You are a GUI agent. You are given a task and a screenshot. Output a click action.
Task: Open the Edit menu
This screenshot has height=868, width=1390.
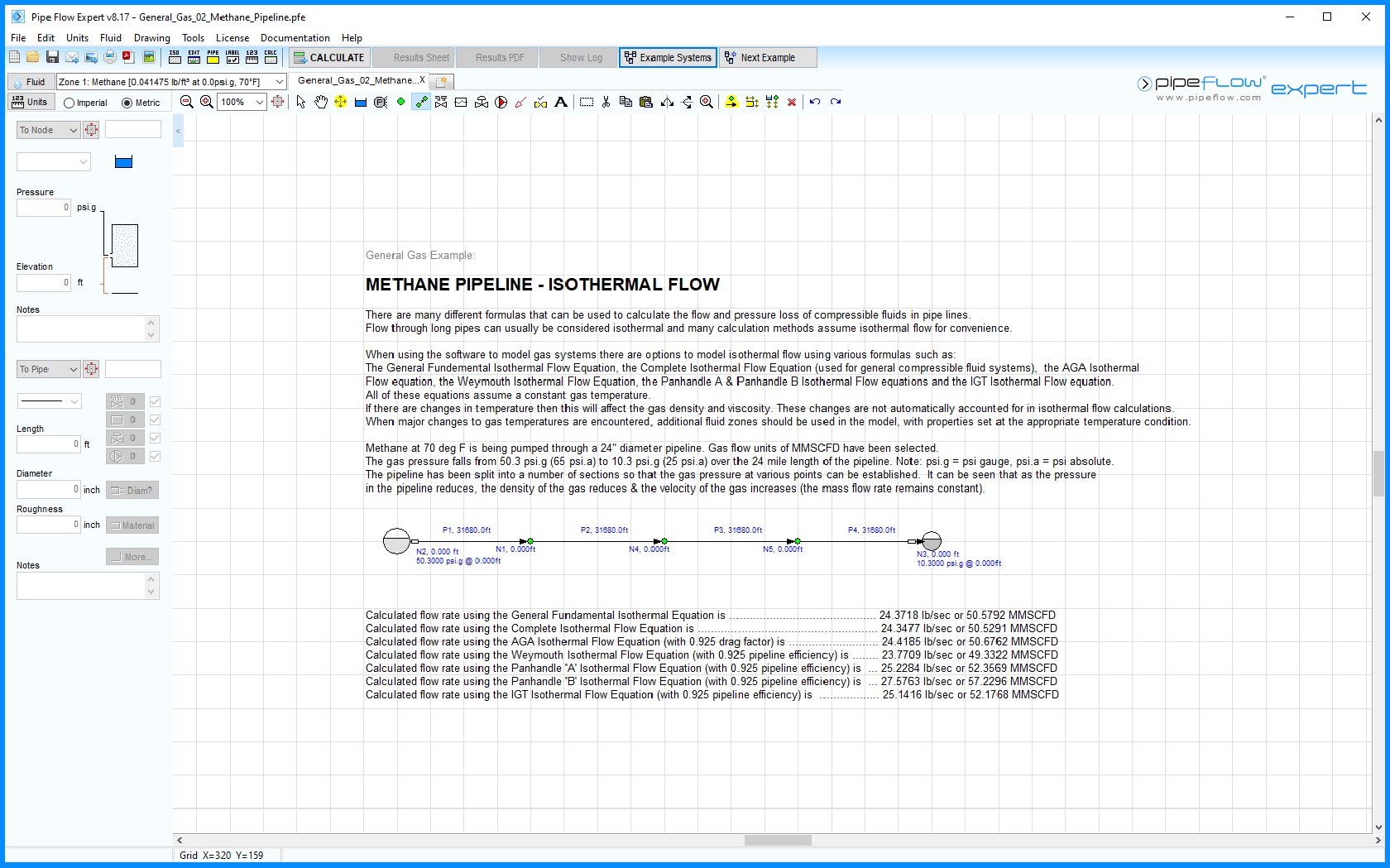(x=46, y=37)
